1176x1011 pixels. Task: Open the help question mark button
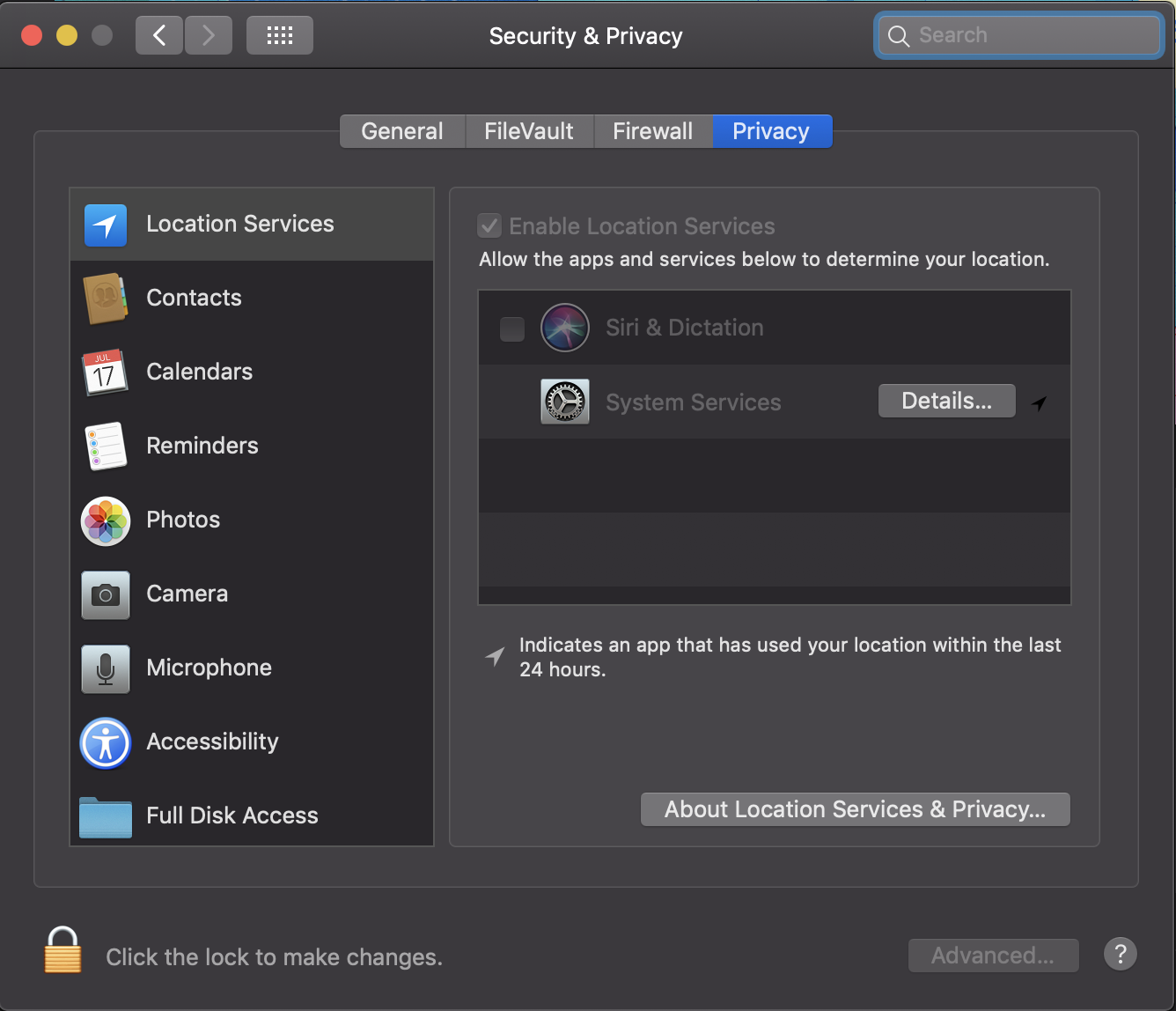(1120, 954)
